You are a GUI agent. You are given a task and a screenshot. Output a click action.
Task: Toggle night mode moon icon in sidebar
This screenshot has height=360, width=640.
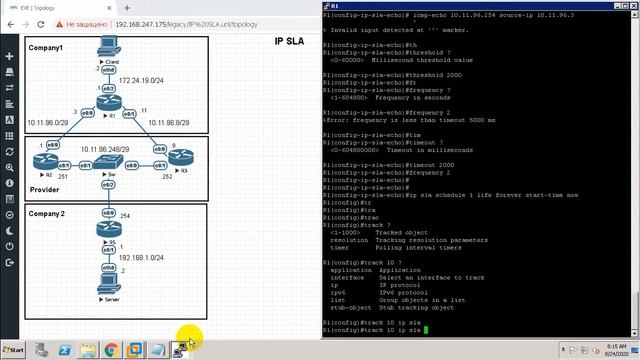[9, 231]
